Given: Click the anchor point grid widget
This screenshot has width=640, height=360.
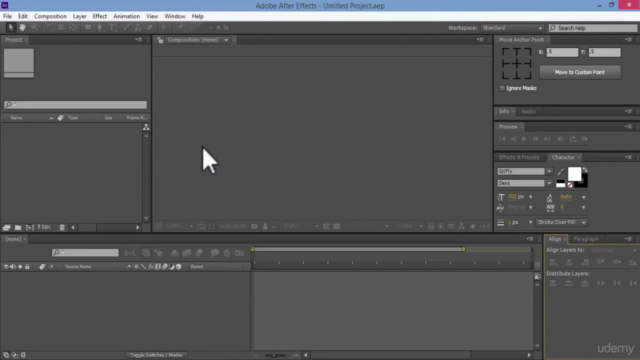Looking at the screenshot, I should pyautogui.click(x=517, y=63).
